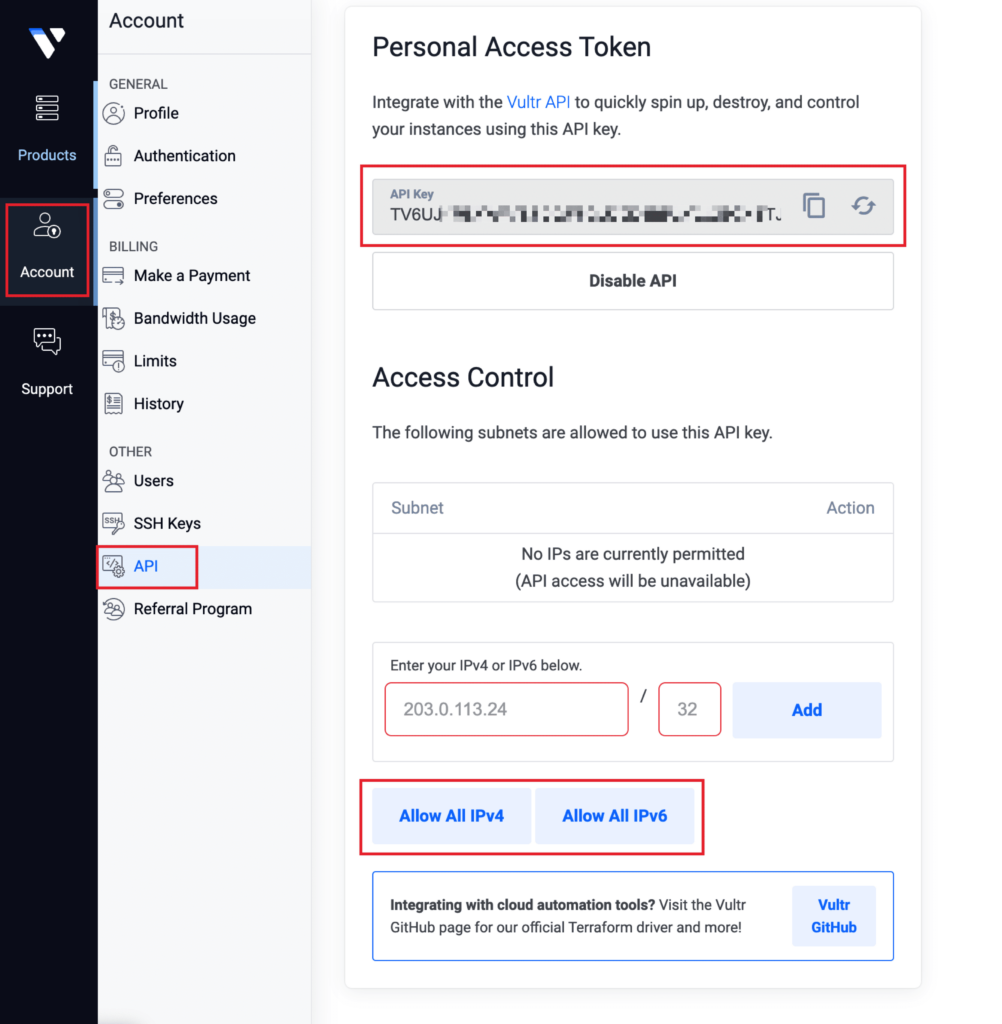This screenshot has width=1002, height=1024.
Task: View Bandwidth Usage details
Action: pos(194,318)
